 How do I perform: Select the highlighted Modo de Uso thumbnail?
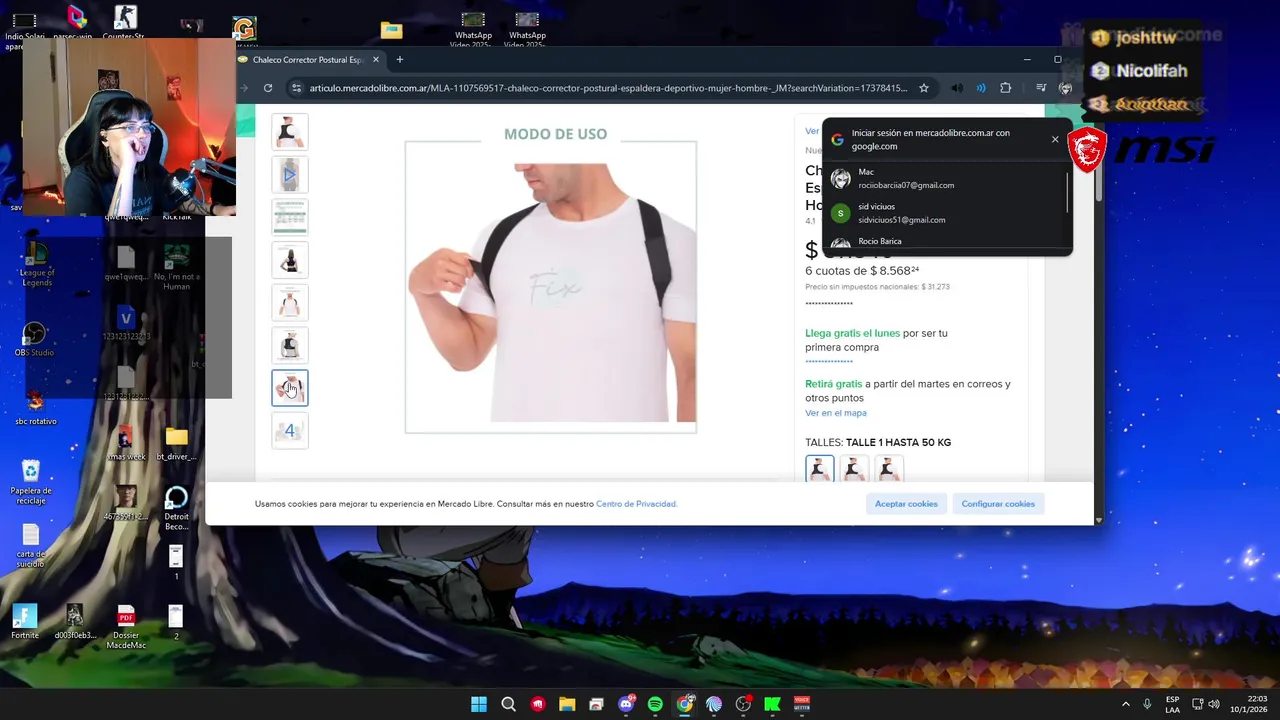[x=290, y=388]
